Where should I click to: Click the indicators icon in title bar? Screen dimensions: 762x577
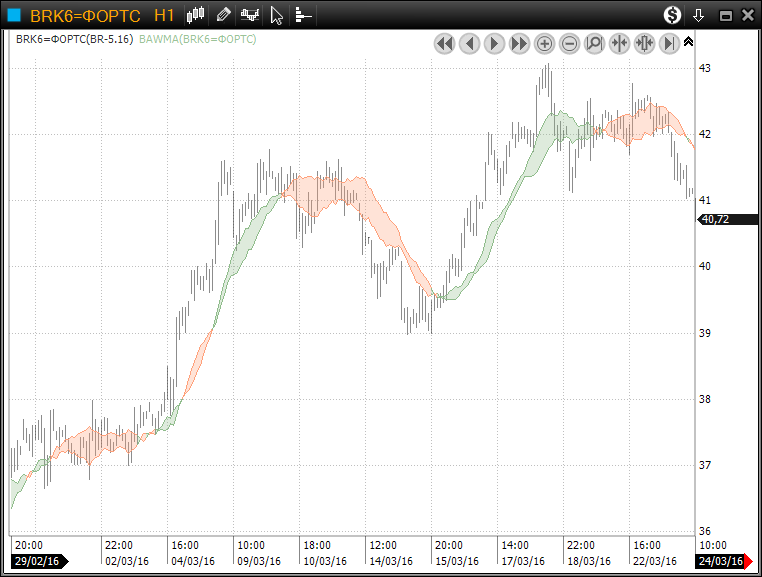(250, 15)
